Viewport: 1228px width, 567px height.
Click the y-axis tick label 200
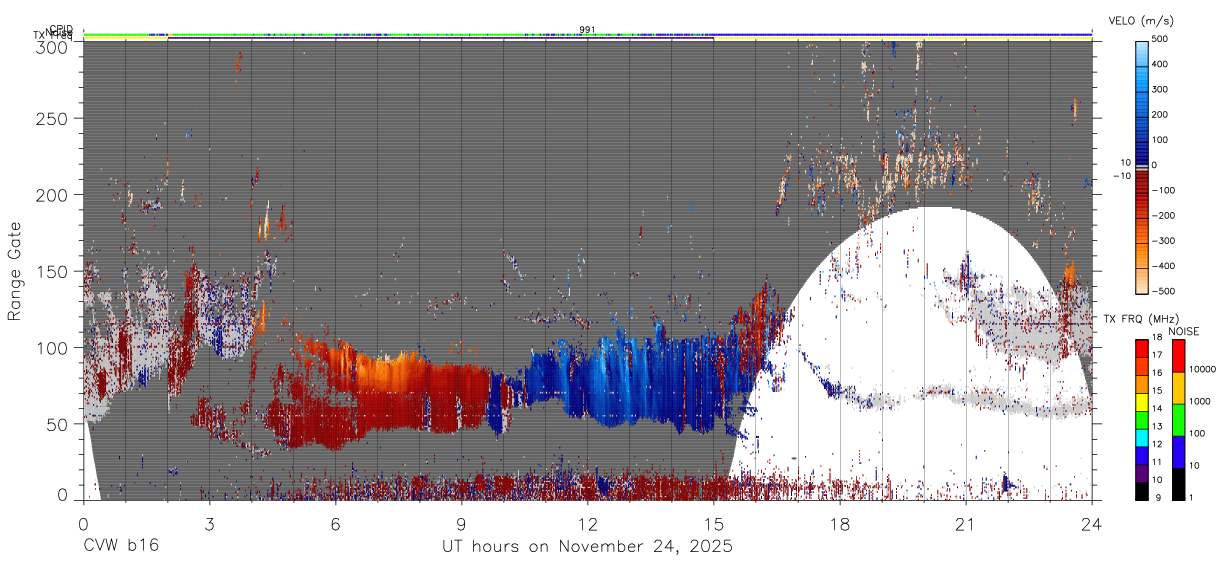tap(53, 194)
